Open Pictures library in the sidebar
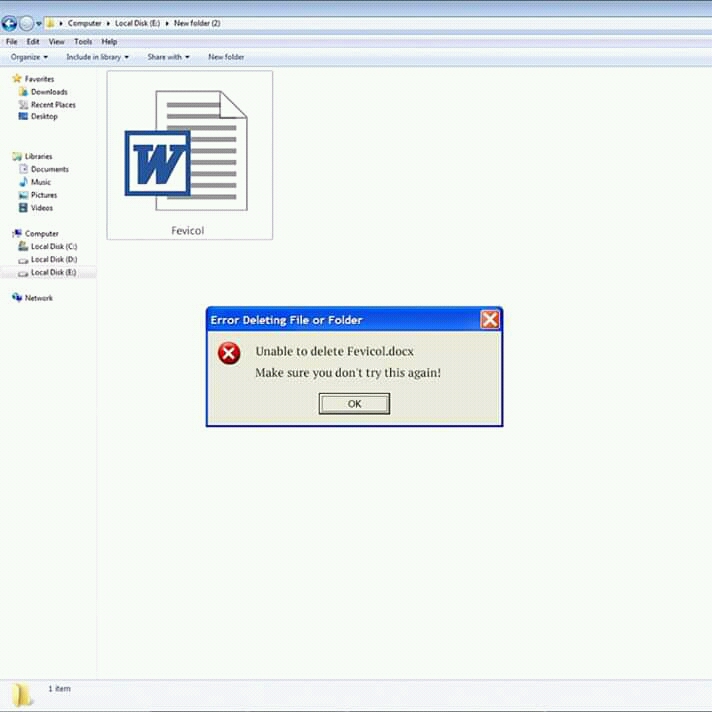The height and width of the screenshot is (712, 712). [x=44, y=195]
